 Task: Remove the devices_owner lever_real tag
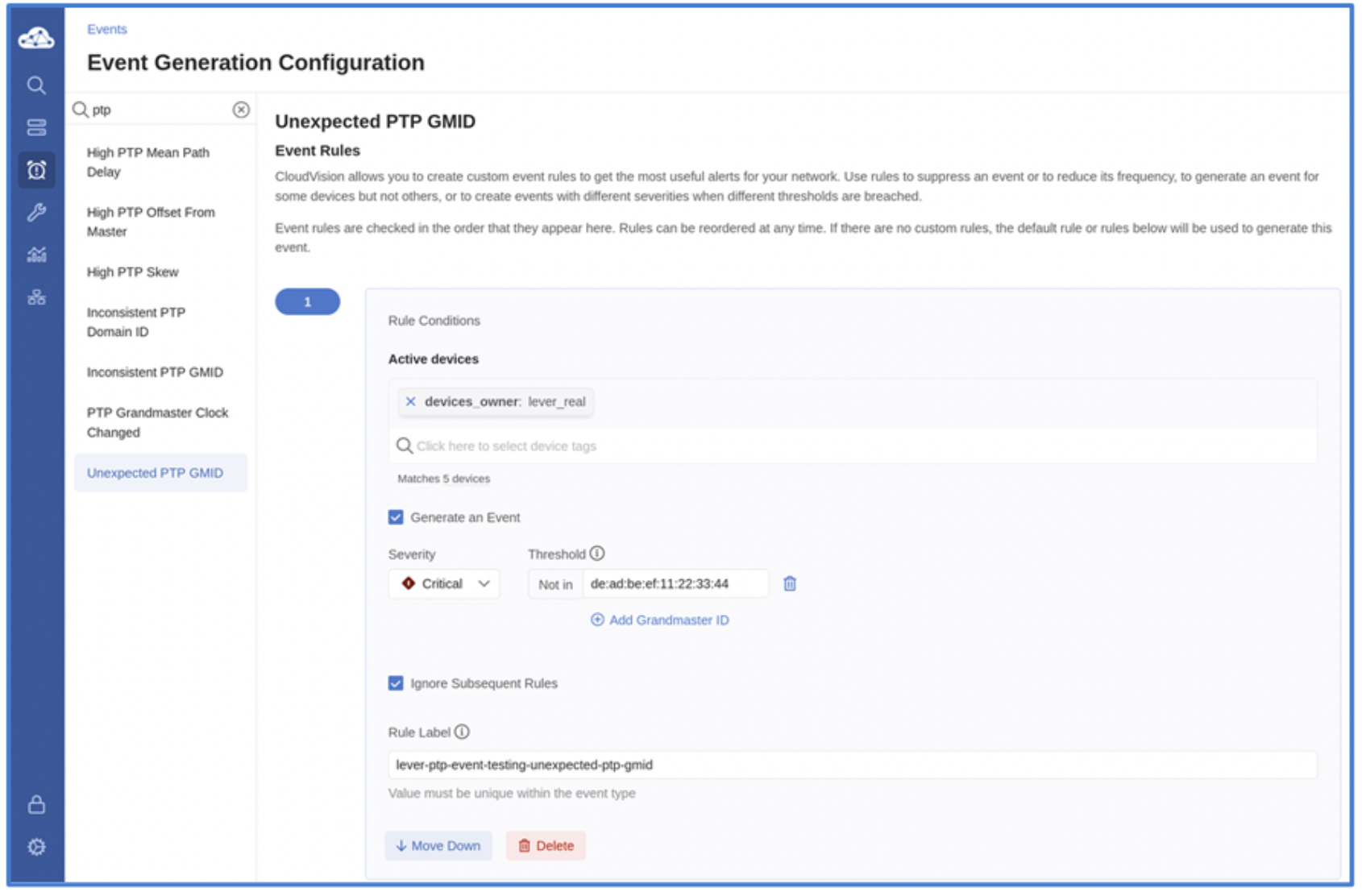tap(411, 401)
